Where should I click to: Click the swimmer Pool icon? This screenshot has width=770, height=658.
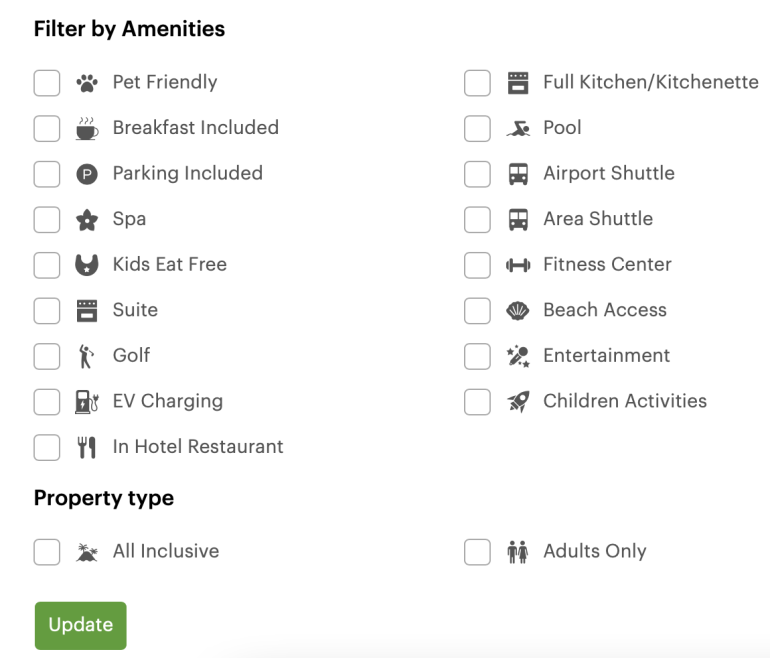point(517,129)
